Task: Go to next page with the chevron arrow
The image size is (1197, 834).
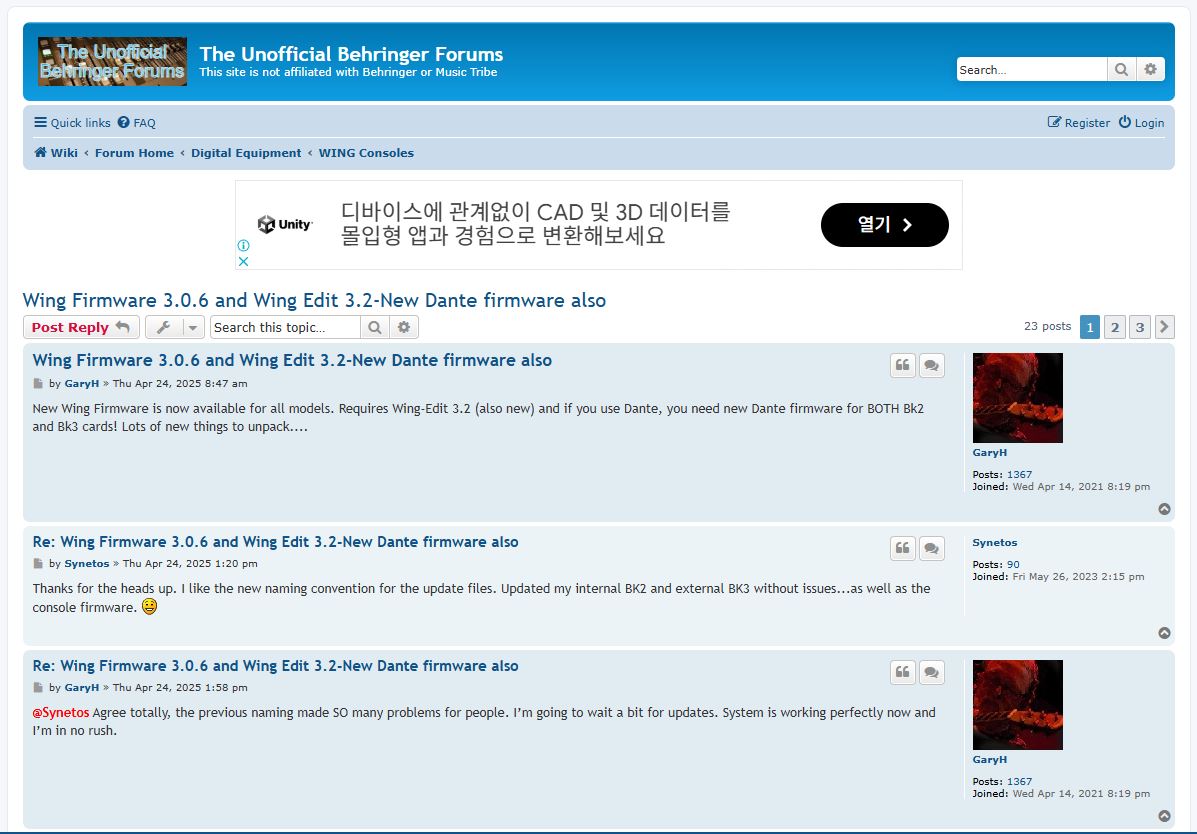Action: pos(1163,326)
